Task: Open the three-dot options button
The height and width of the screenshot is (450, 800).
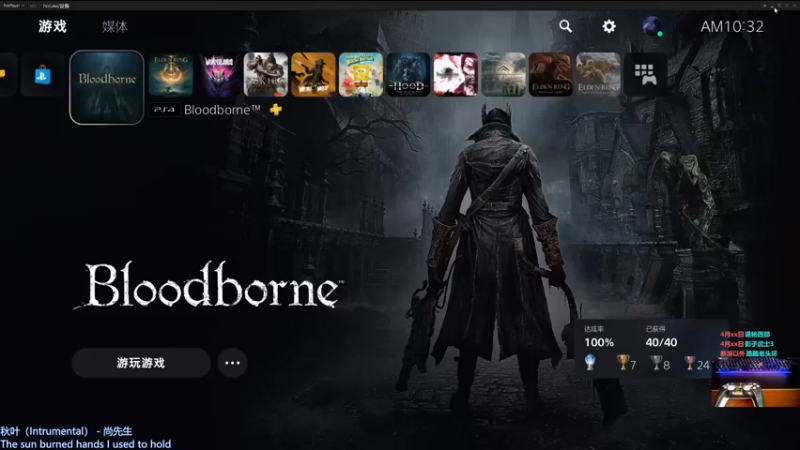Action: point(232,363)
